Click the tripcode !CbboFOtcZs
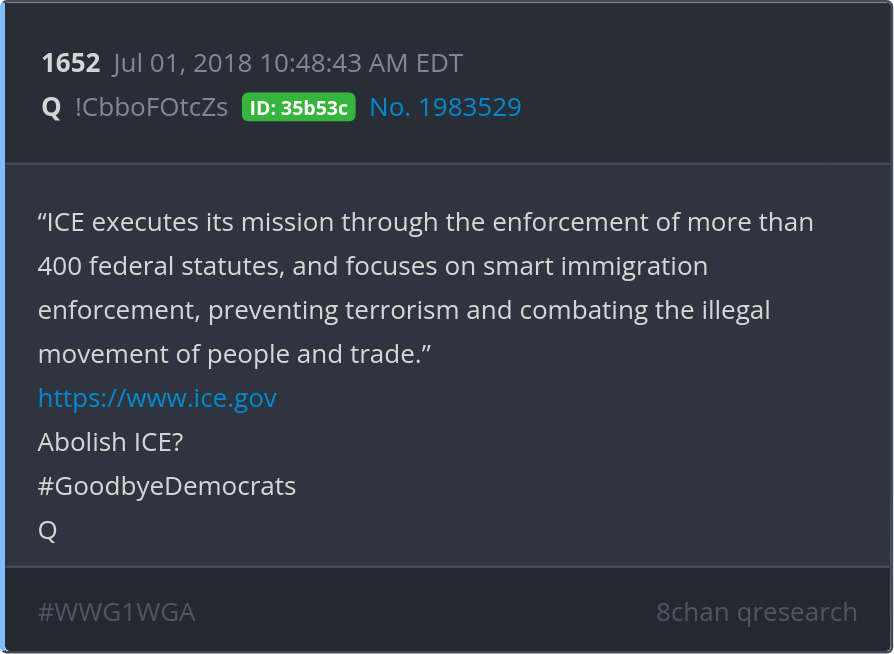This screenshot has width=894, height=654. 151,107
